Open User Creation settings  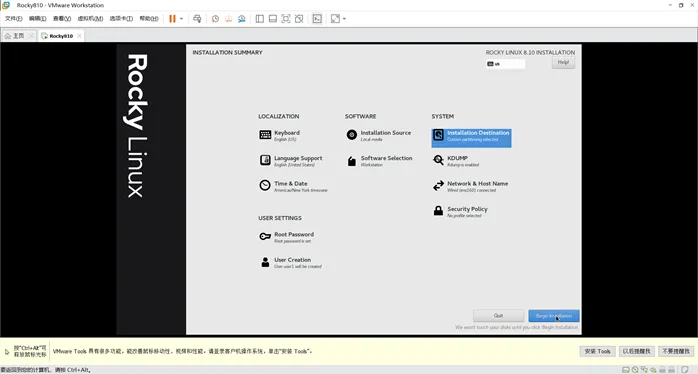(290, 262)
